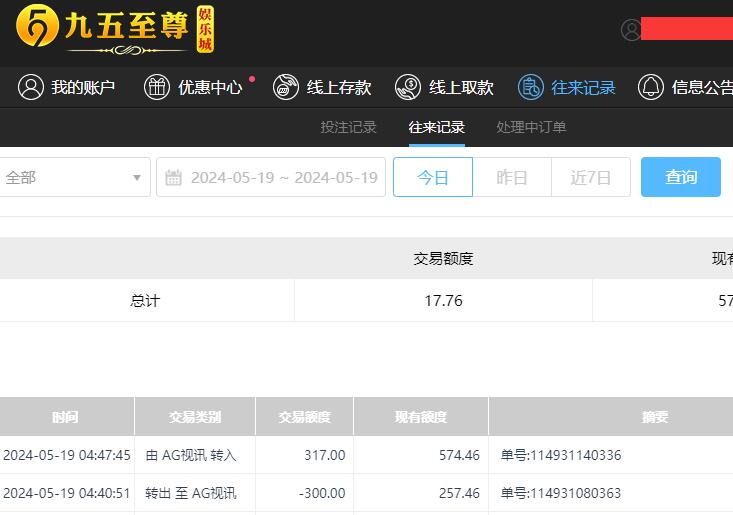The height and width of the screenshot is (515, 733).
Task: Click the calendar icon in date field
Action: [173, 178]
